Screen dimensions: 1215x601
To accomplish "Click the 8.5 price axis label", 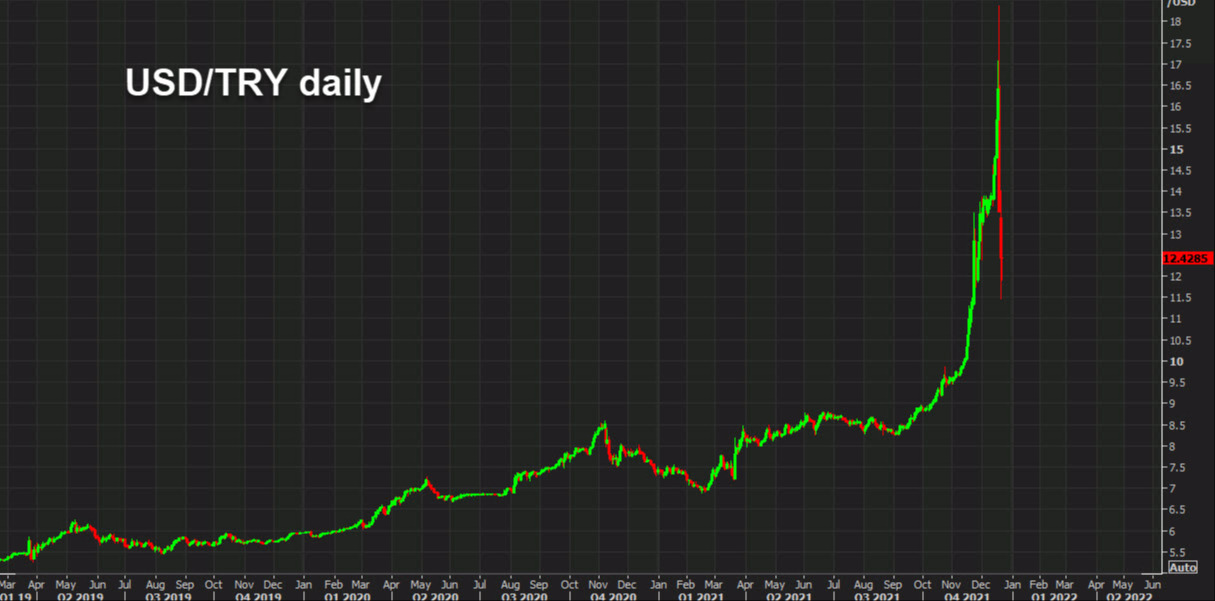I will 1178,426.
